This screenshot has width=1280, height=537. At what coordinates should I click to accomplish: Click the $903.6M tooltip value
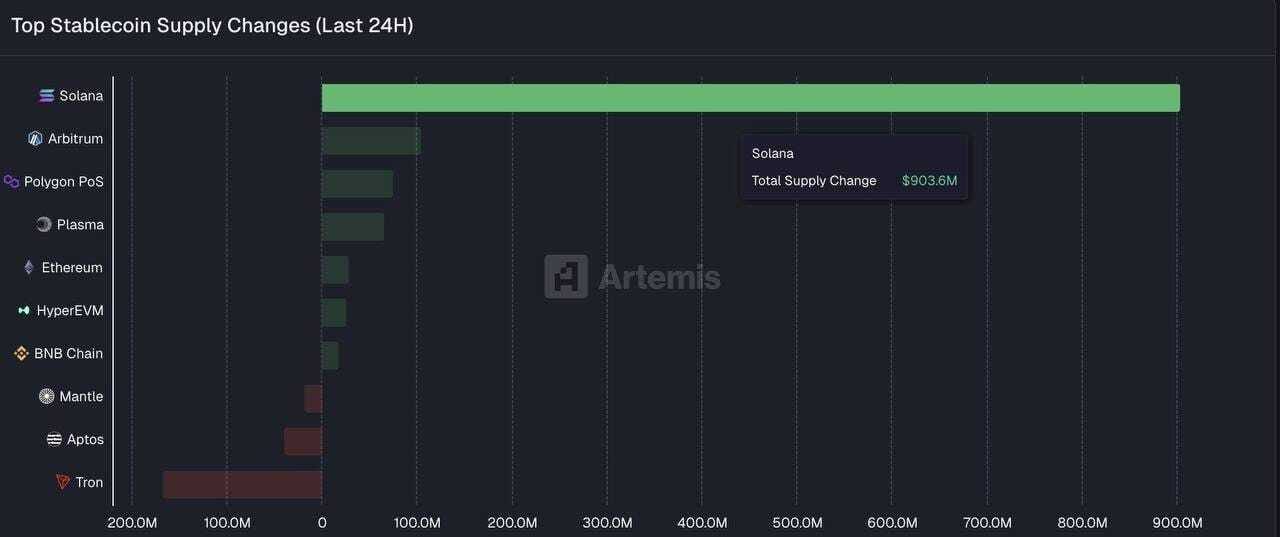[x=929, y=181]
